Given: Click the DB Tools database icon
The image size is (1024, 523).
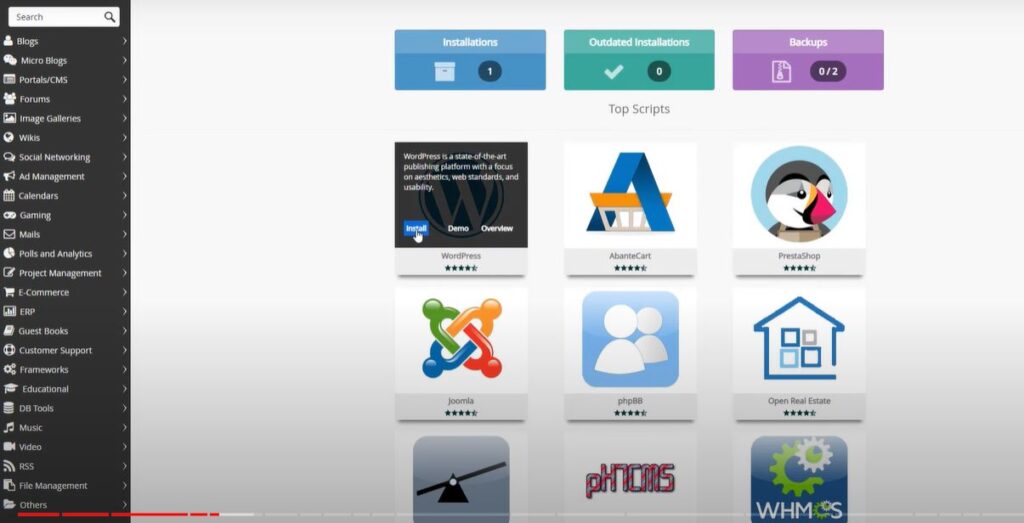Looking at the screenshot, I should tap(8, 408).
